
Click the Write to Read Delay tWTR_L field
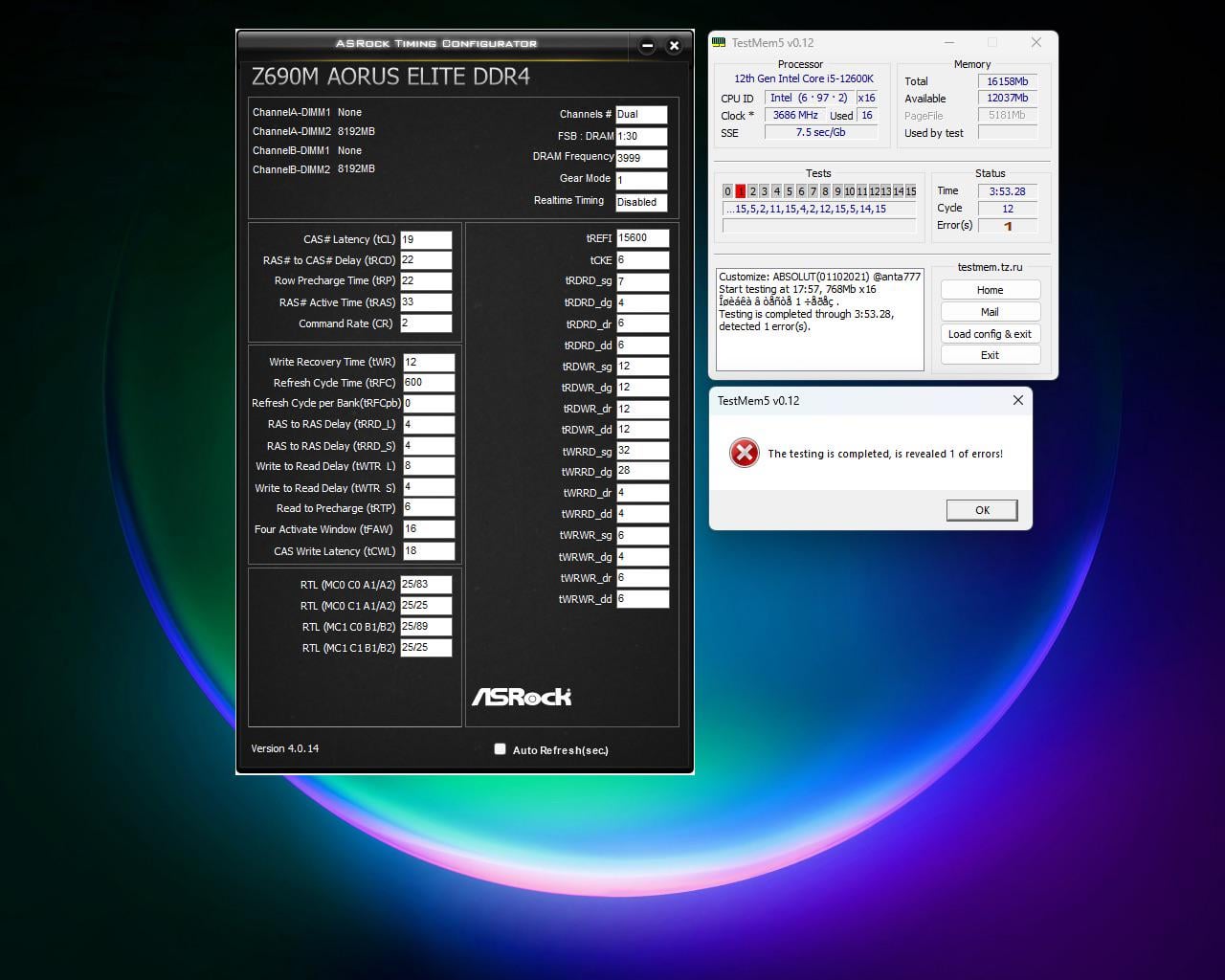pos(429,467)
